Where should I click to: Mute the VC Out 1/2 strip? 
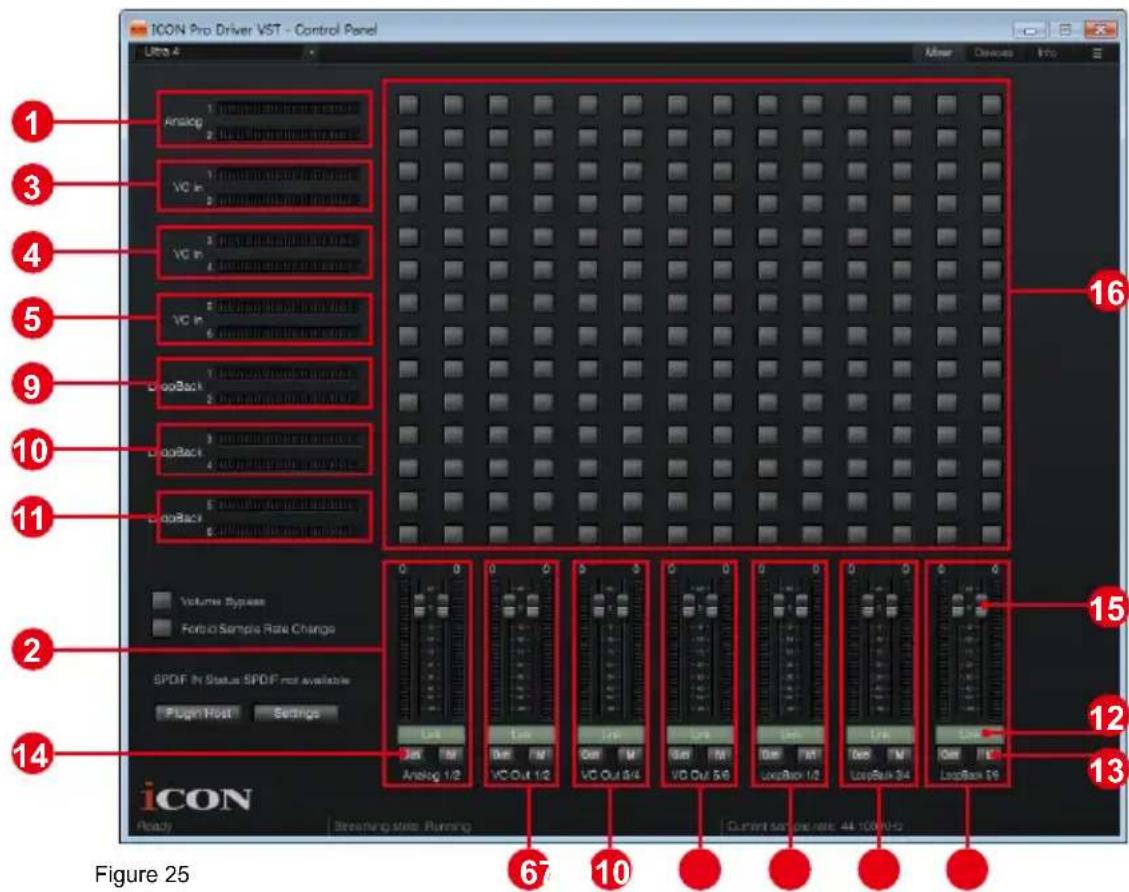541,754
